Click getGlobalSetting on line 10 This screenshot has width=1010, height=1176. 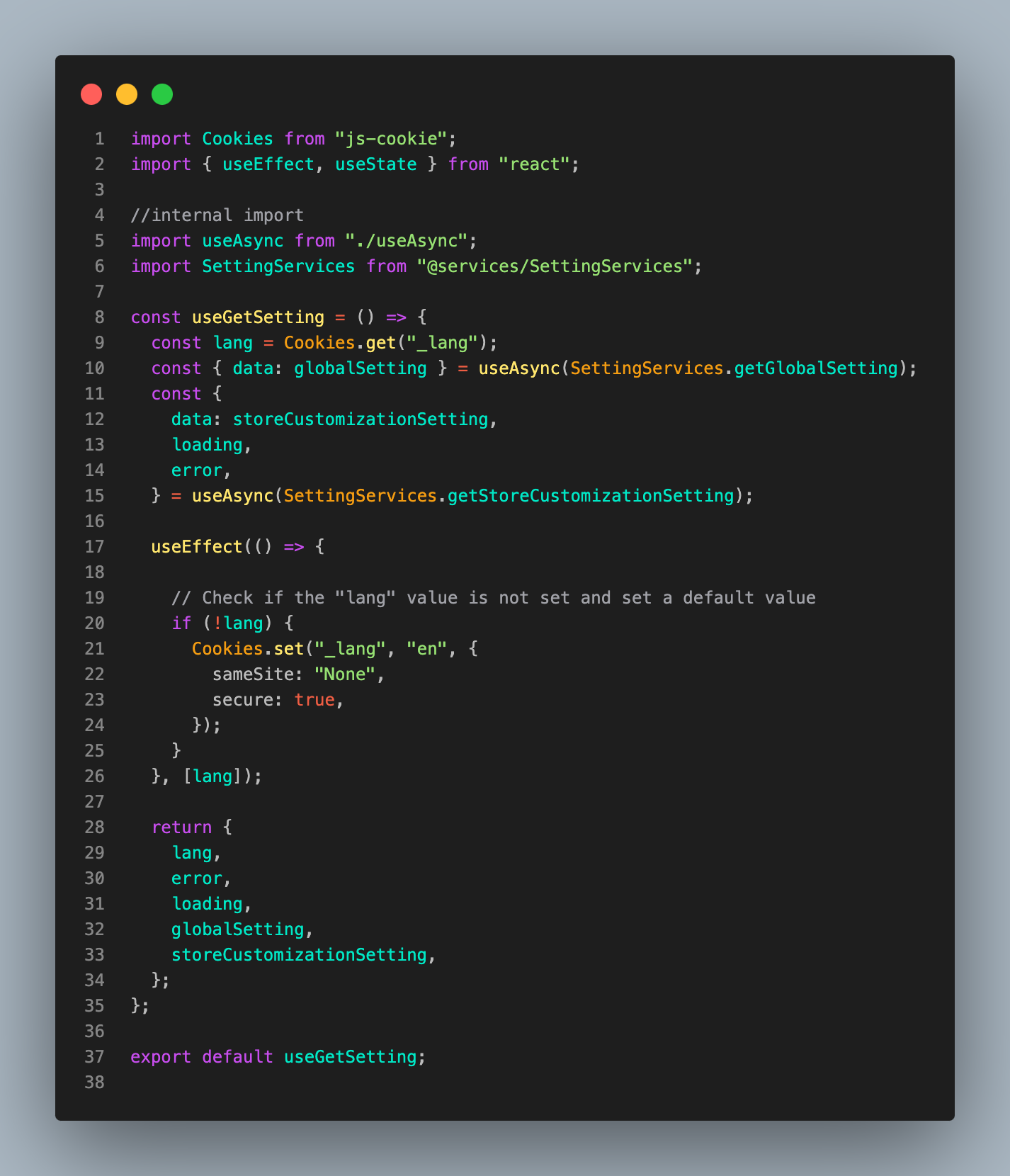coord(816,368)
